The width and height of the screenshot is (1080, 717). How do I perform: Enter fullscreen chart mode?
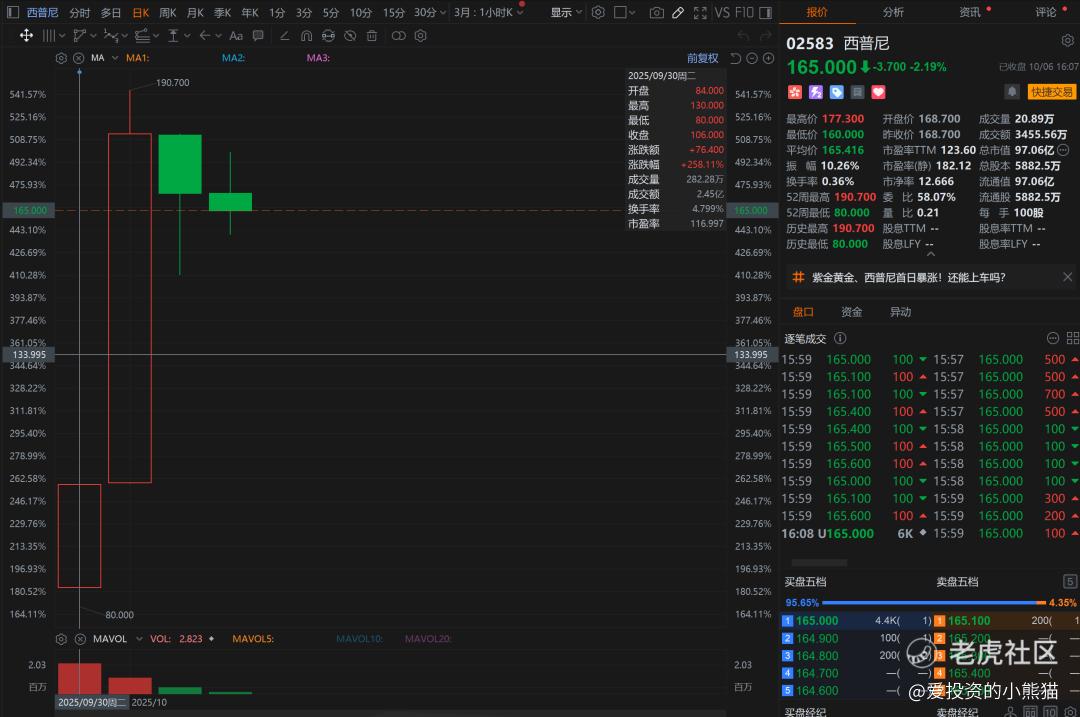(x=700, y=12)
